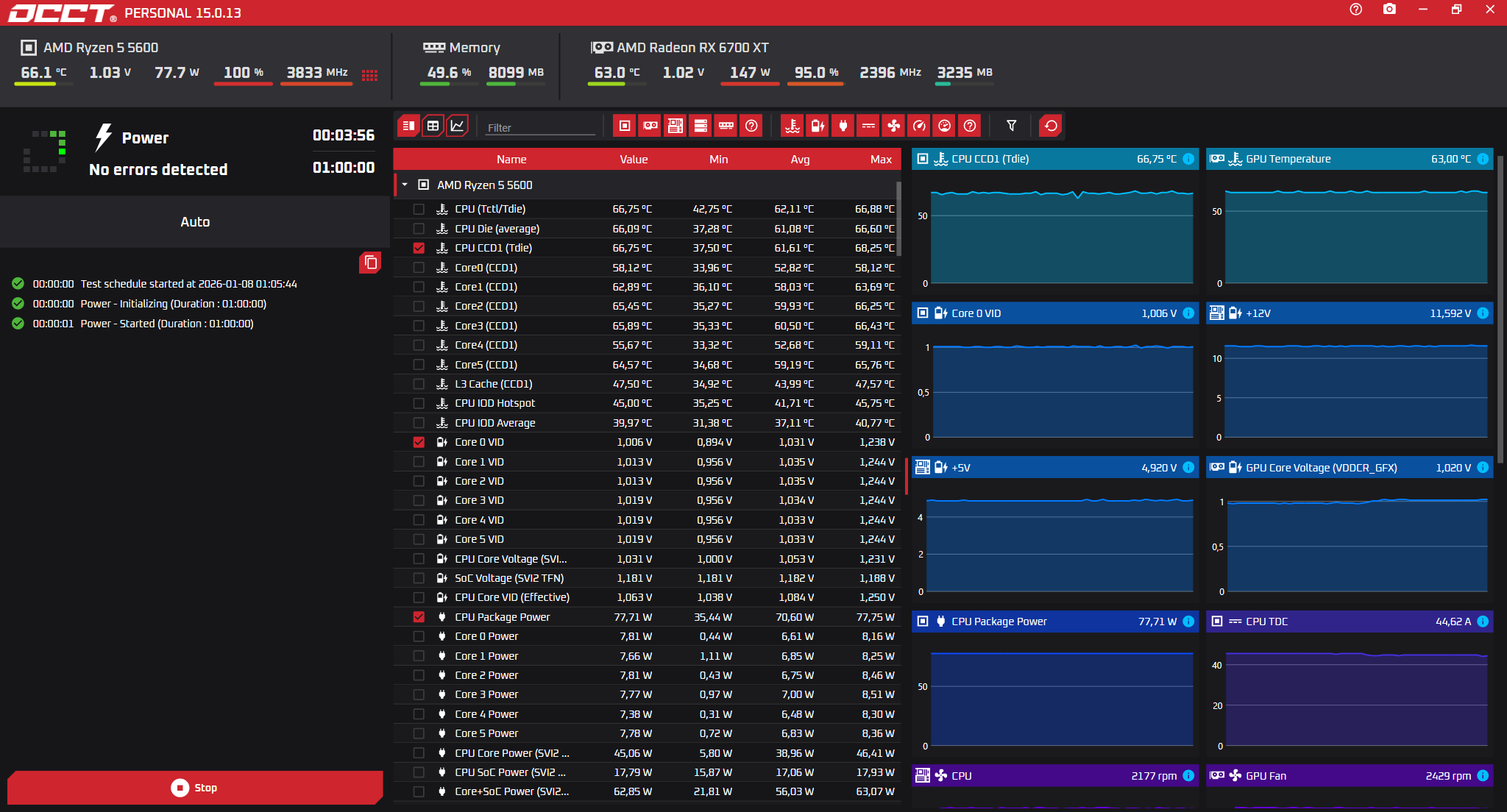Toggle the dial gauge sensor filter icon
The image size is (1507, 812).
coord(945,126)
